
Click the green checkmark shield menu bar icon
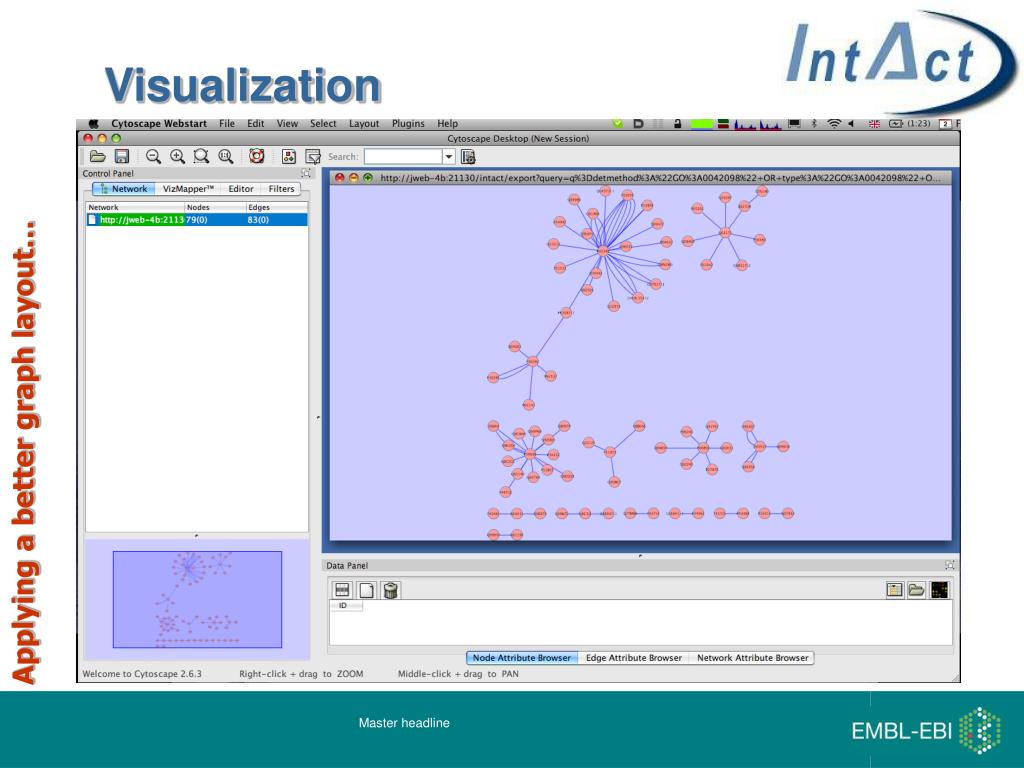point(618,123)
